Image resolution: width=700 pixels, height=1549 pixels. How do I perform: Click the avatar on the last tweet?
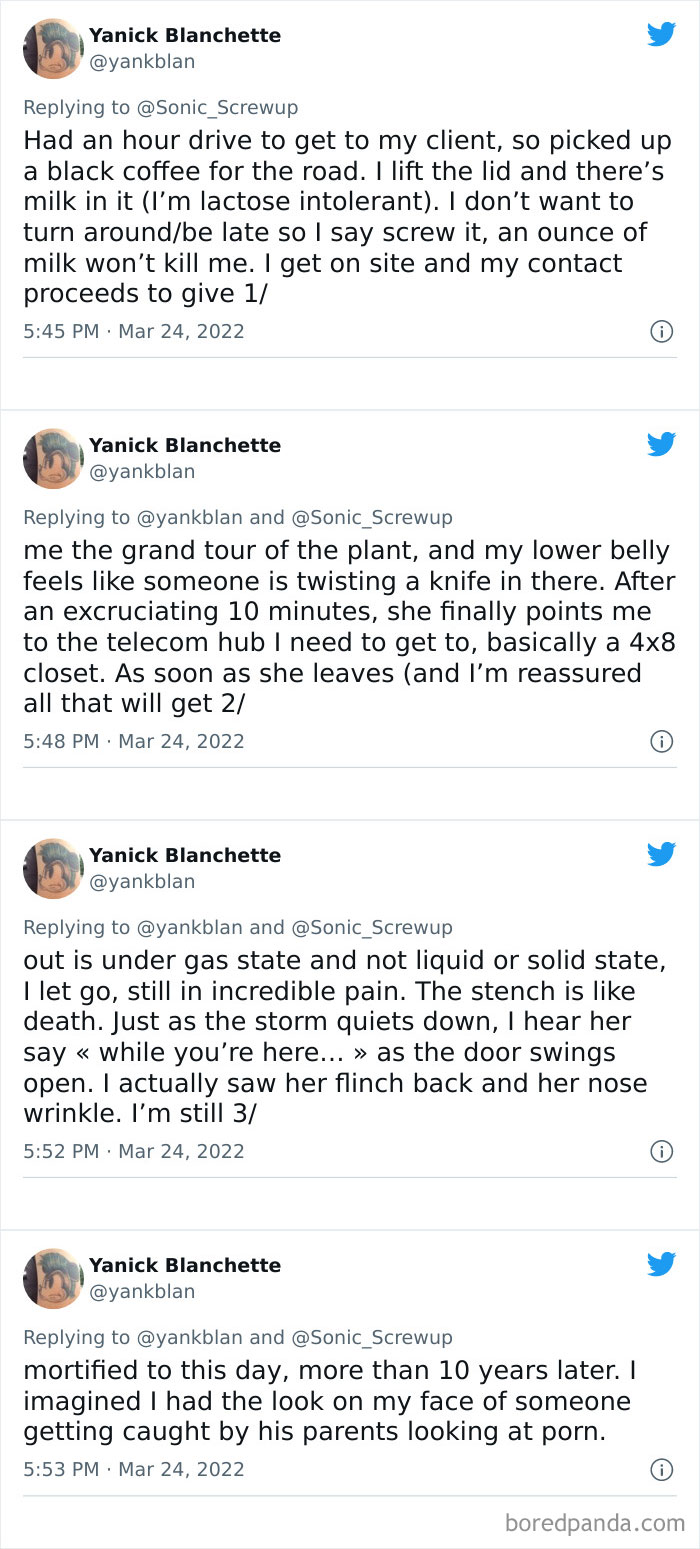pos(53,1278)
